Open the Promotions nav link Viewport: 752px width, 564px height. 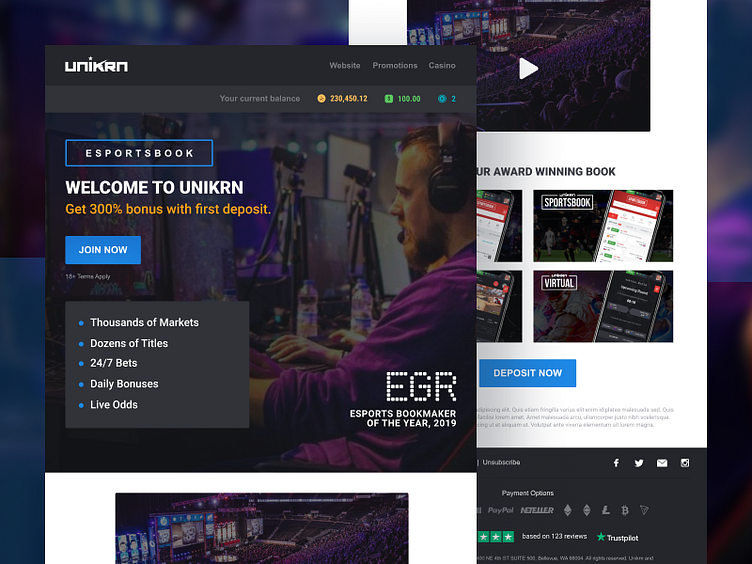[x=395, y=65]
